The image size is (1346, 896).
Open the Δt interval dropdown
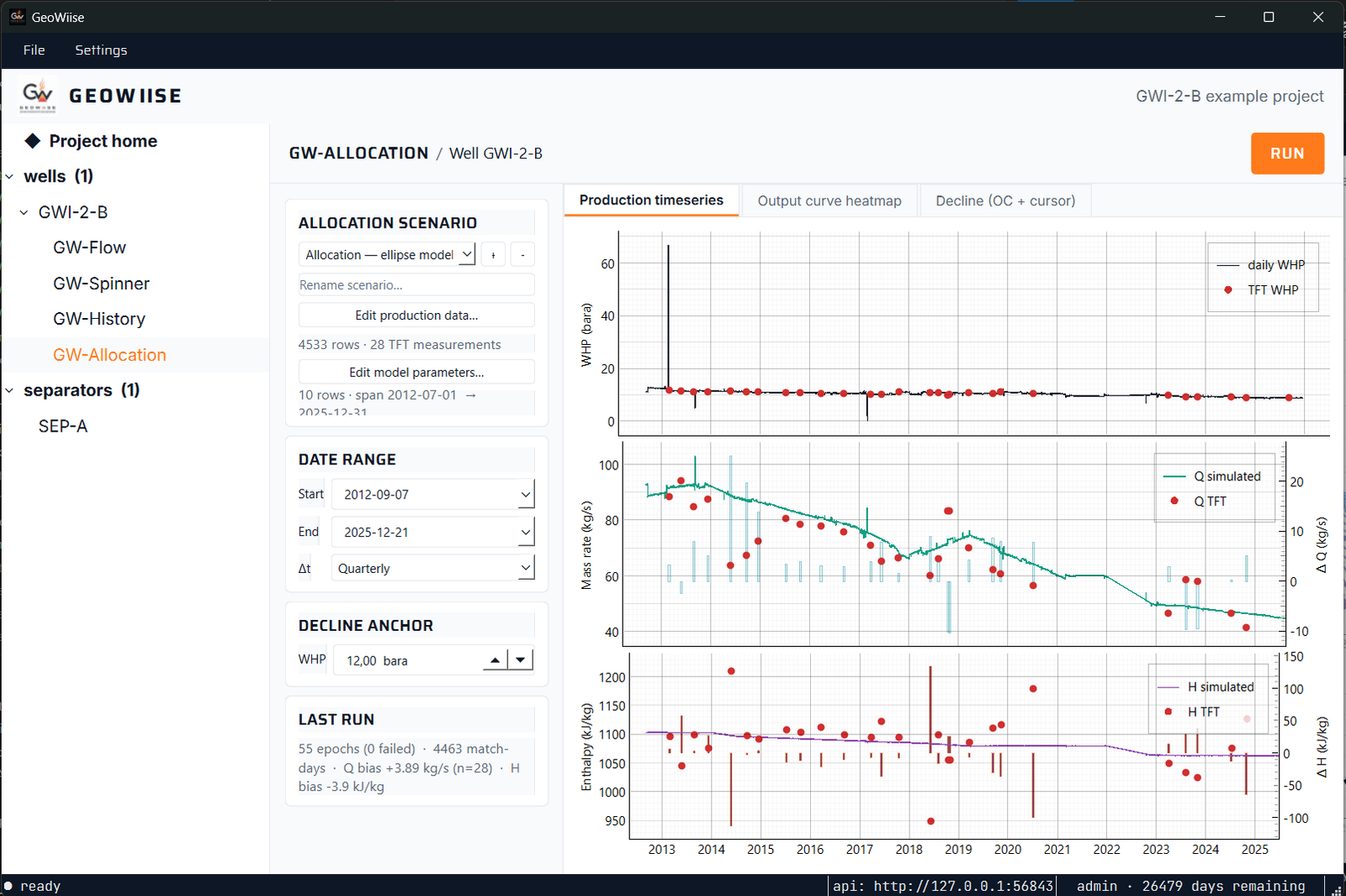pyautogui.click(x=432, y=569)
